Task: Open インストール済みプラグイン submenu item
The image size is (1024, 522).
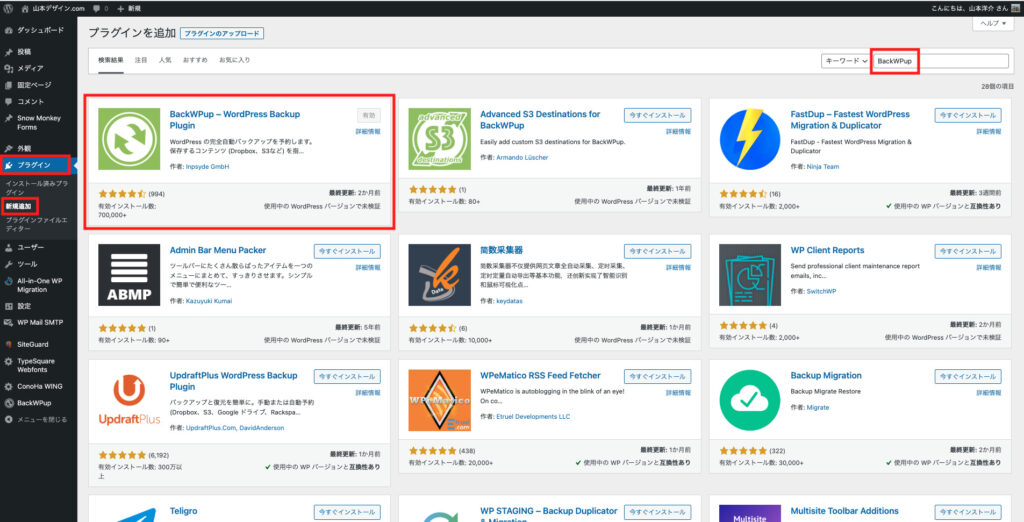Action: tap(37, 188)
